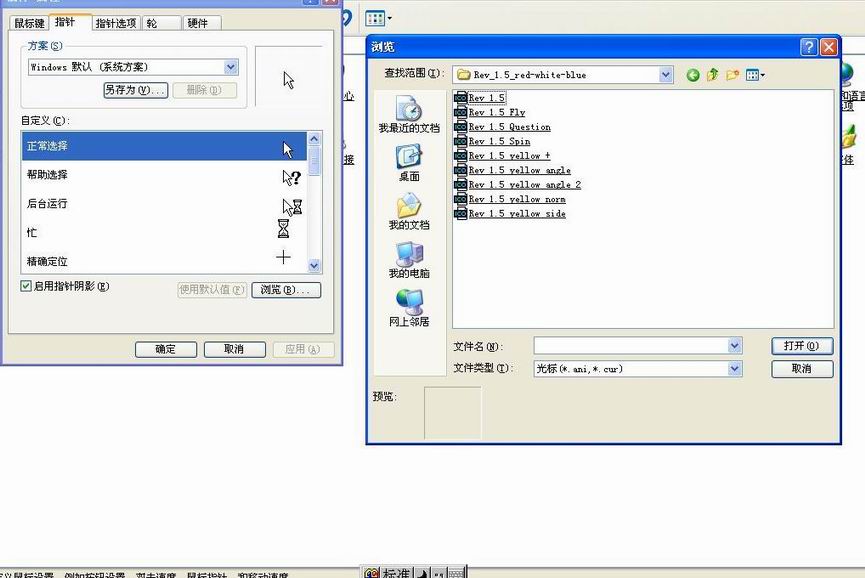Toggle the 启用指针阴影 checkbox
This screenshot has height=578, width=865.
[26, 286]
